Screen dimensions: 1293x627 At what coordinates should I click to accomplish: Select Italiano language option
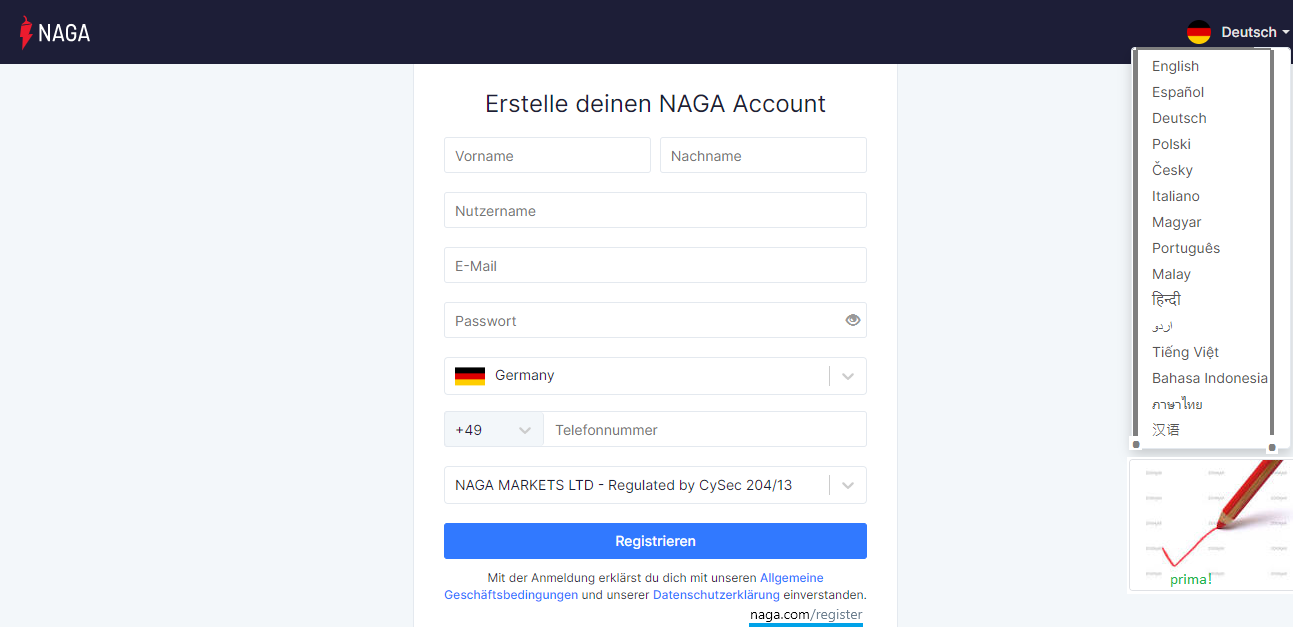click(1176, 196)
